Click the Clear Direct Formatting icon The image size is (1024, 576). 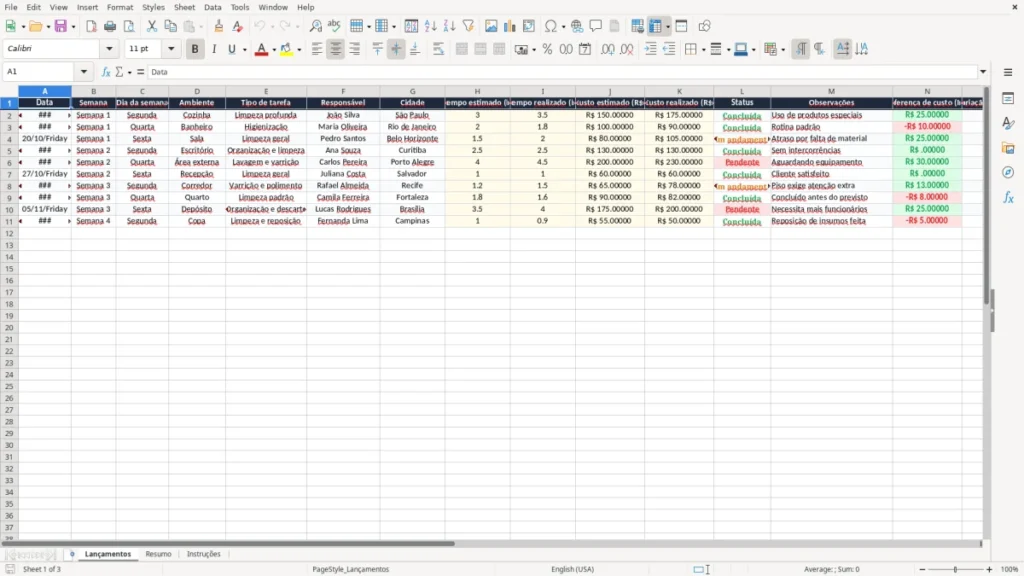[238, 26]
